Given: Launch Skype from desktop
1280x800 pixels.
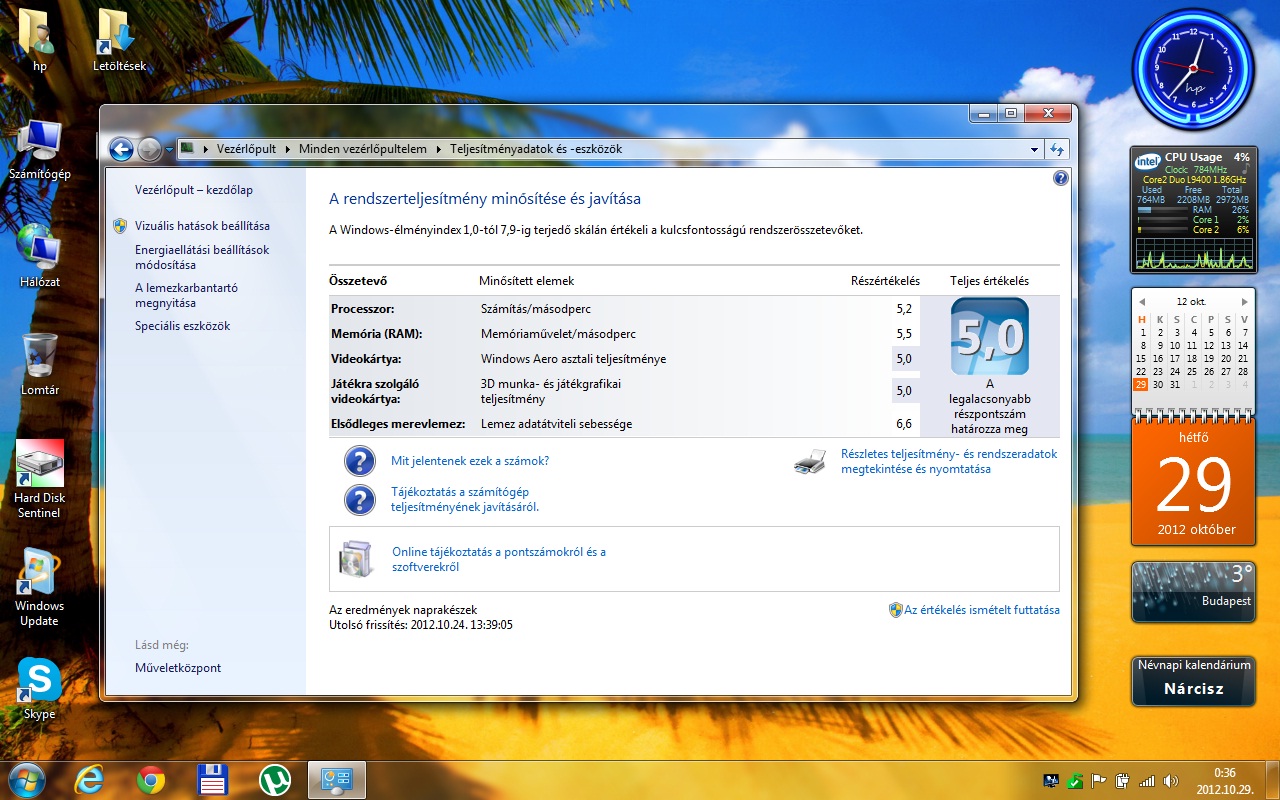Looking at the screenshot, I should click(x=40, y=689).
